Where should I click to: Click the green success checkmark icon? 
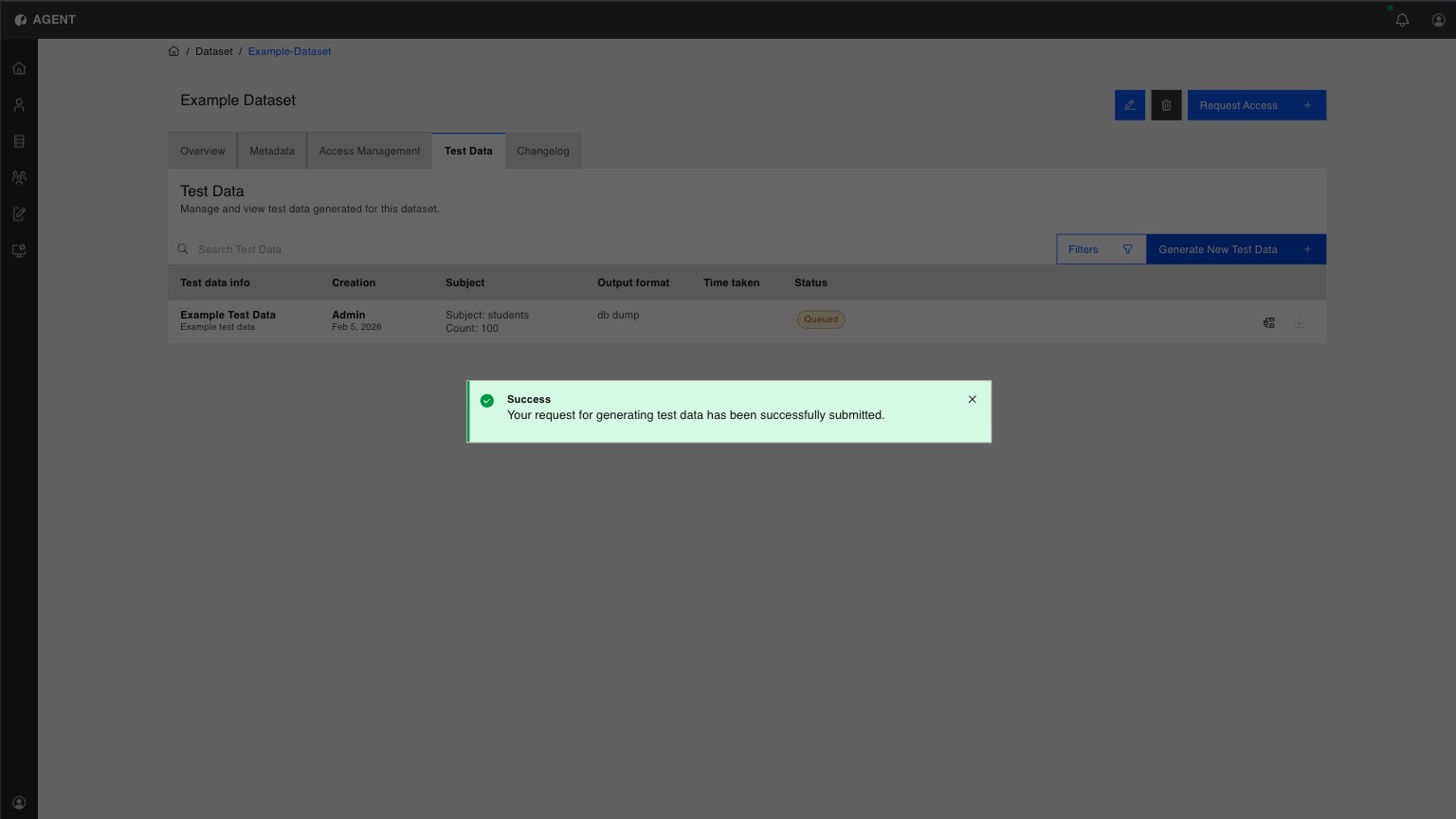click(x=487, y=400)
